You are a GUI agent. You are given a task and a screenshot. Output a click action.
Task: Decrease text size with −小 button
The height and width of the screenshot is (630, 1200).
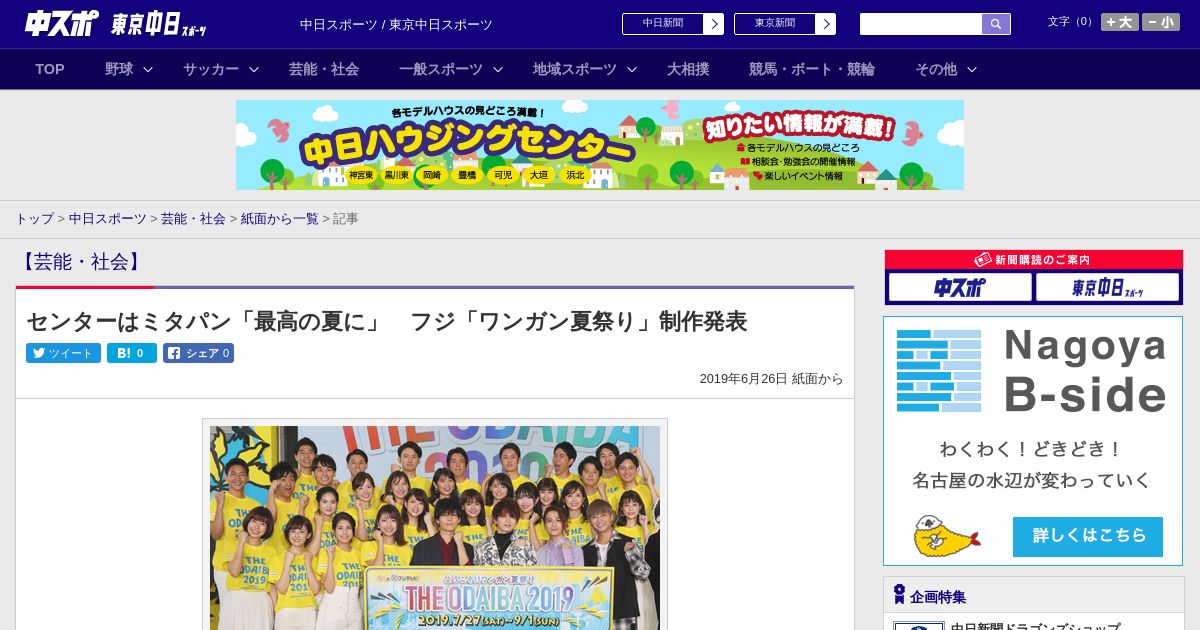[x=1161, y=22]
